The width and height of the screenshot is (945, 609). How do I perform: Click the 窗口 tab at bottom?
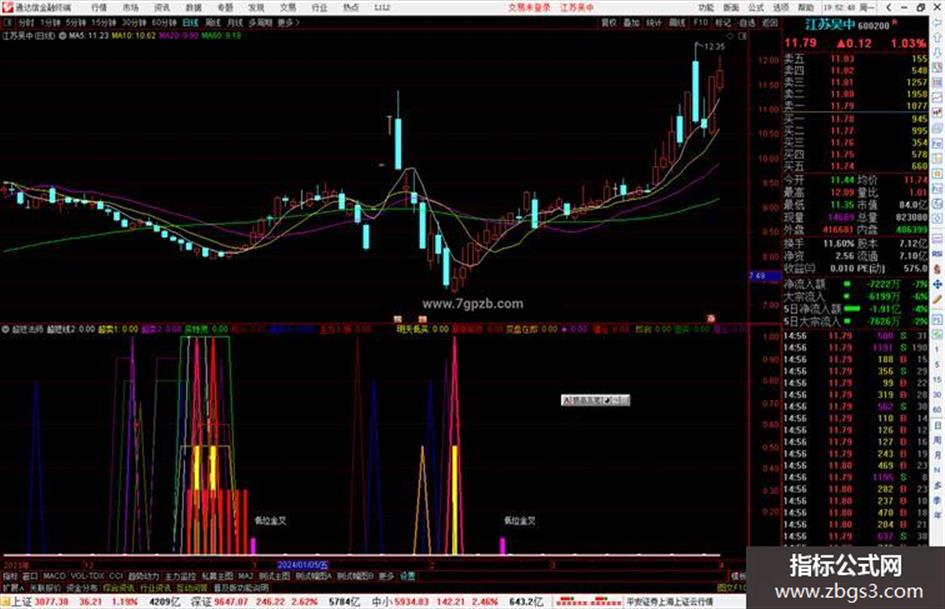click(x=30, y=576)
